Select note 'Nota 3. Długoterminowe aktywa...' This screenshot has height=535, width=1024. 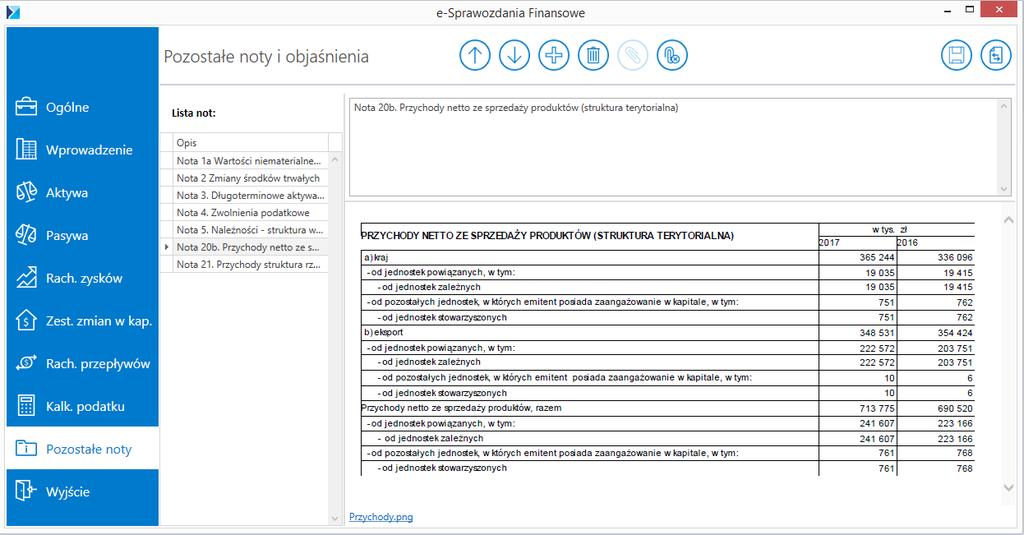249,195
